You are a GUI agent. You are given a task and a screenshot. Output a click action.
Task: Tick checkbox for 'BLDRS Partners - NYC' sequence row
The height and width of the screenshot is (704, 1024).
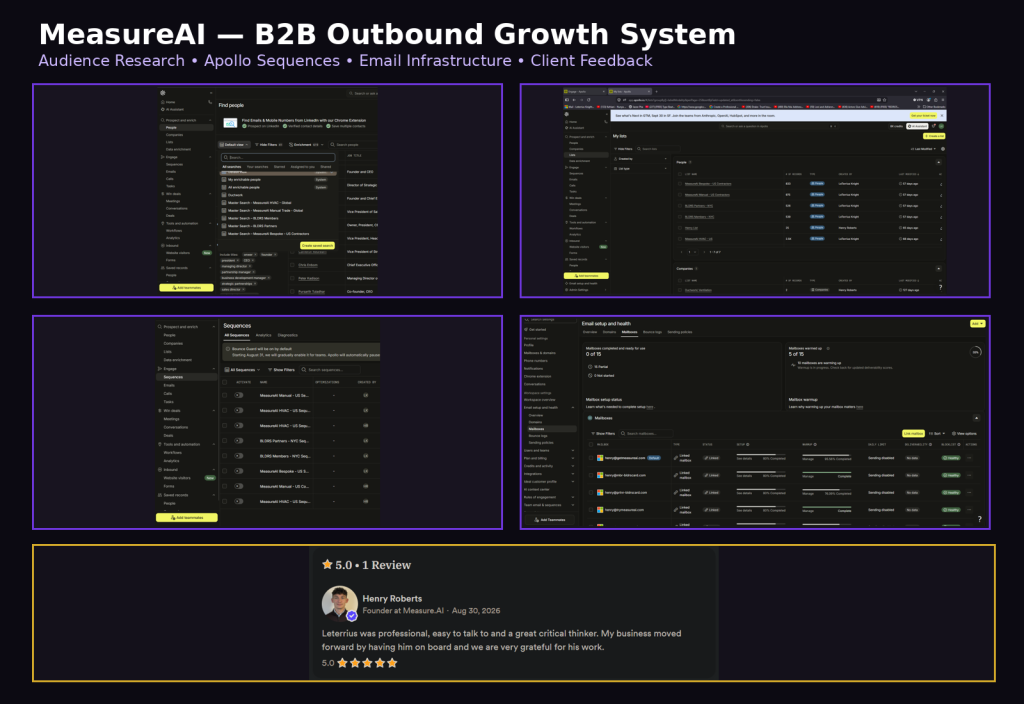225,441
